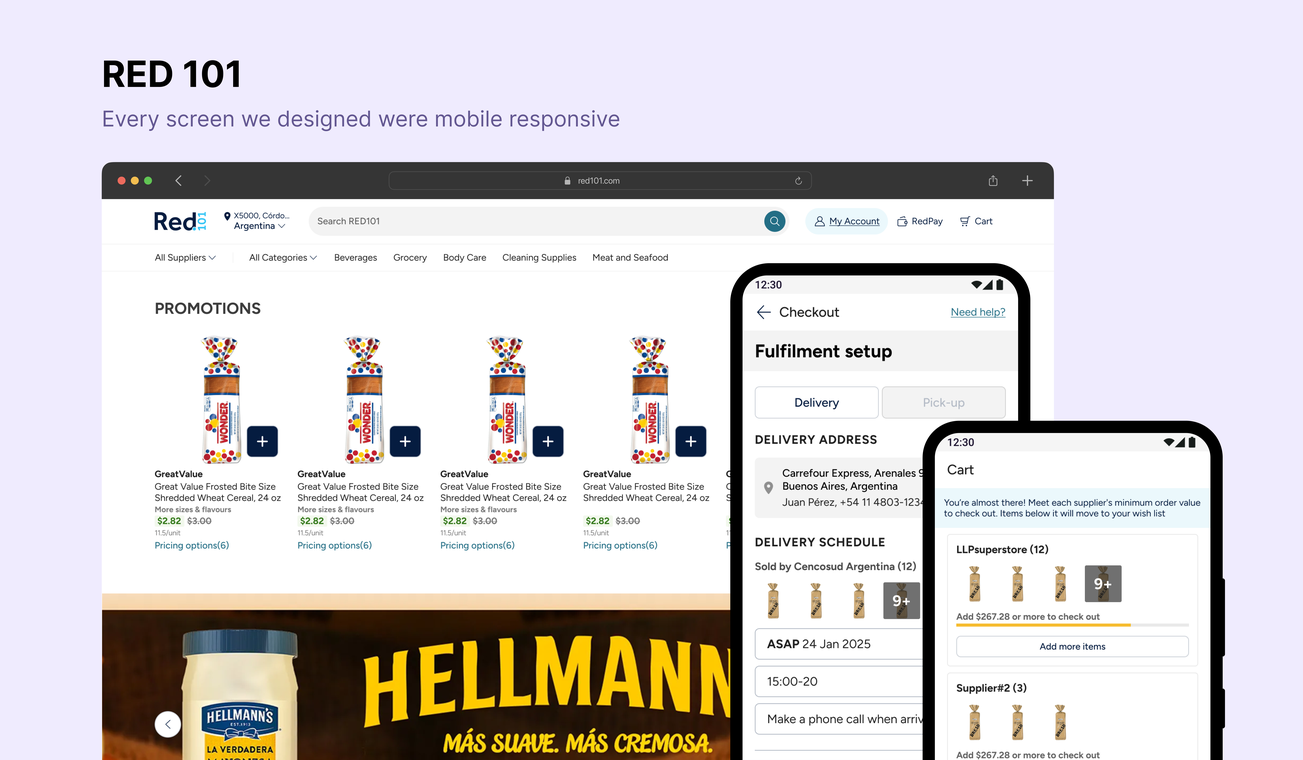Screen dimensions: 1303x760
Task: Click the 9+ tile under LLPsuperstore
Action: tap(1103, 584)
